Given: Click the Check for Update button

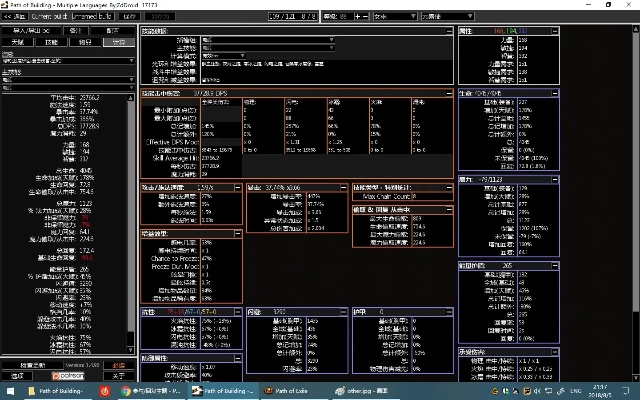Looking at the screenshot, I should pos(33,365).
